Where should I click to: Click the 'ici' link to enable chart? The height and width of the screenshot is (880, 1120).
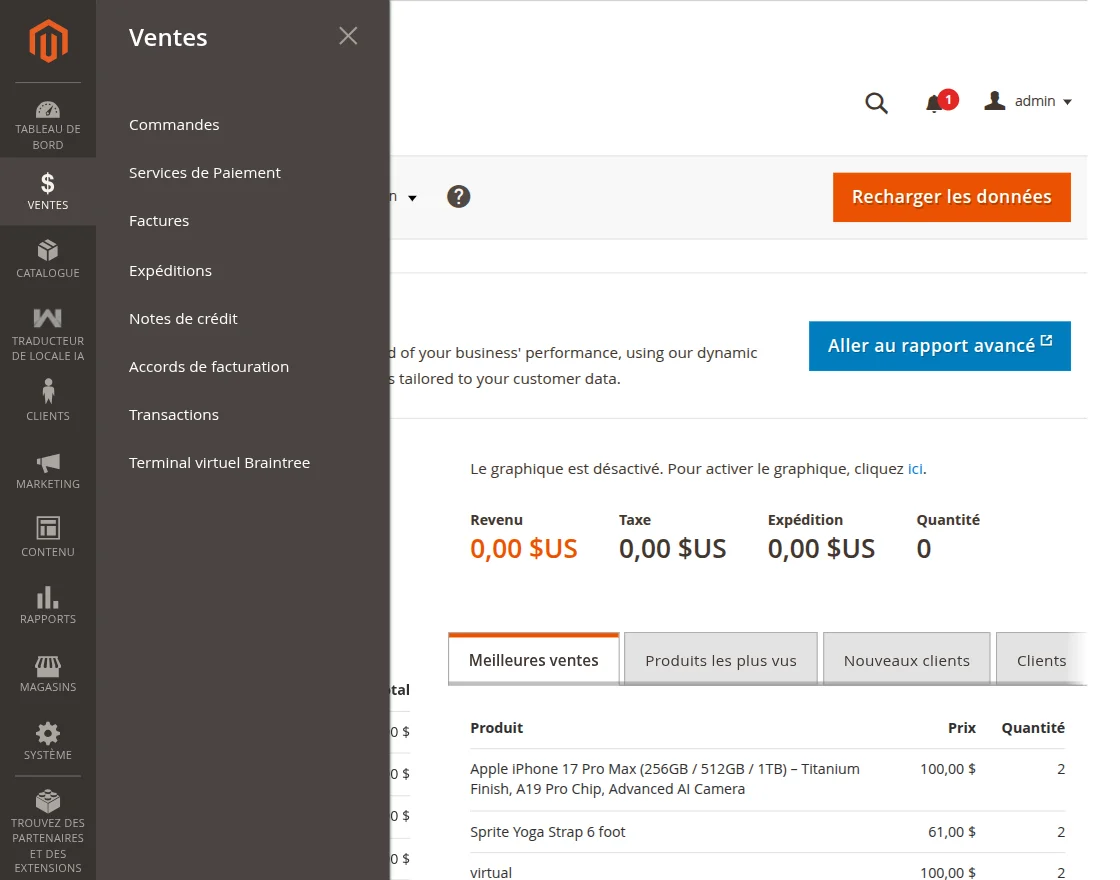click(915, 468)
